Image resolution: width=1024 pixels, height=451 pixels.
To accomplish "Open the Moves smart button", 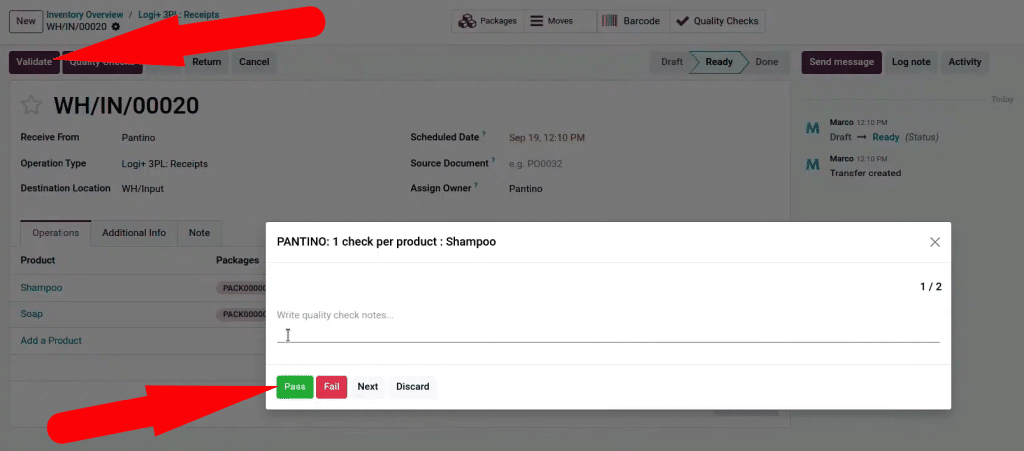I will point(560,21).
